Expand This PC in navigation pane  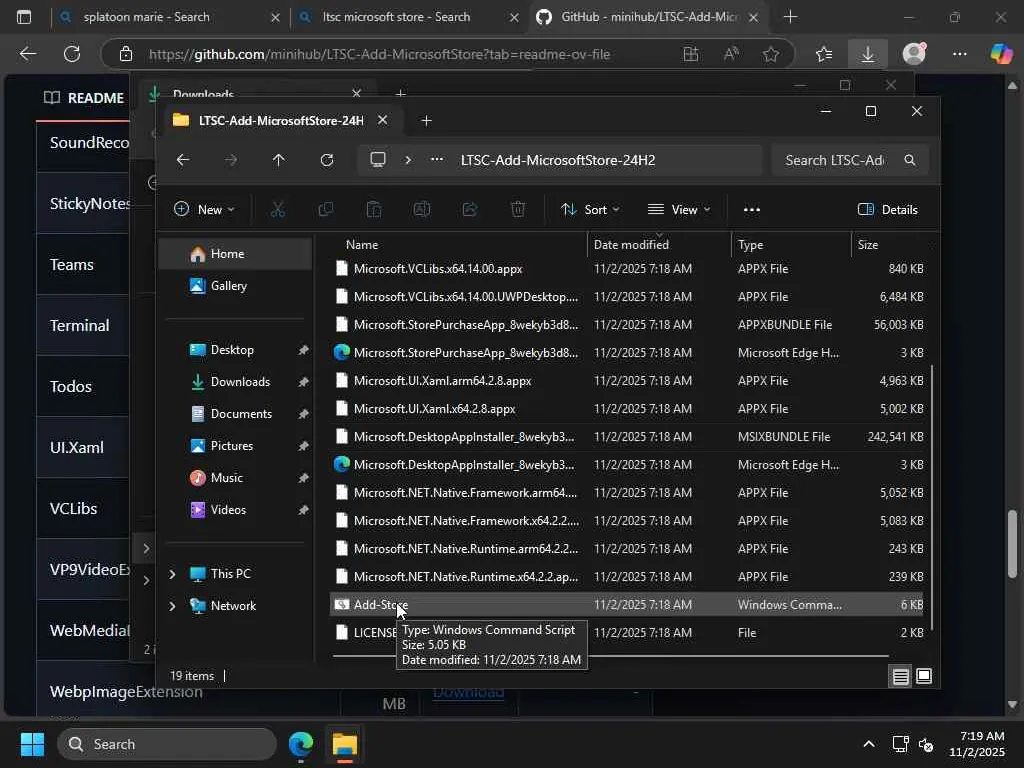(x=172, y=574)
